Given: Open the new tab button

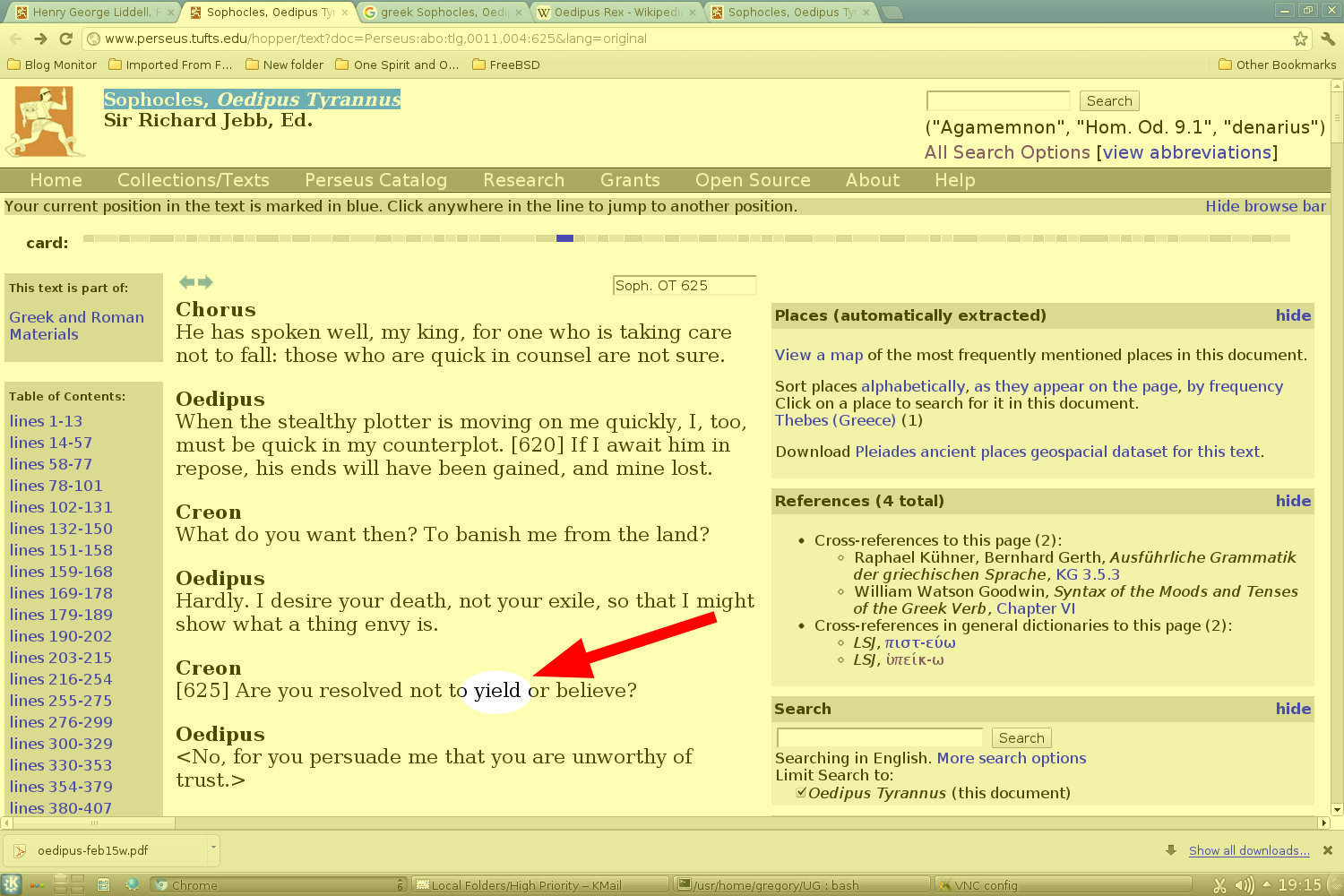Looking at the screenshot, I should [x=892, y=13].
